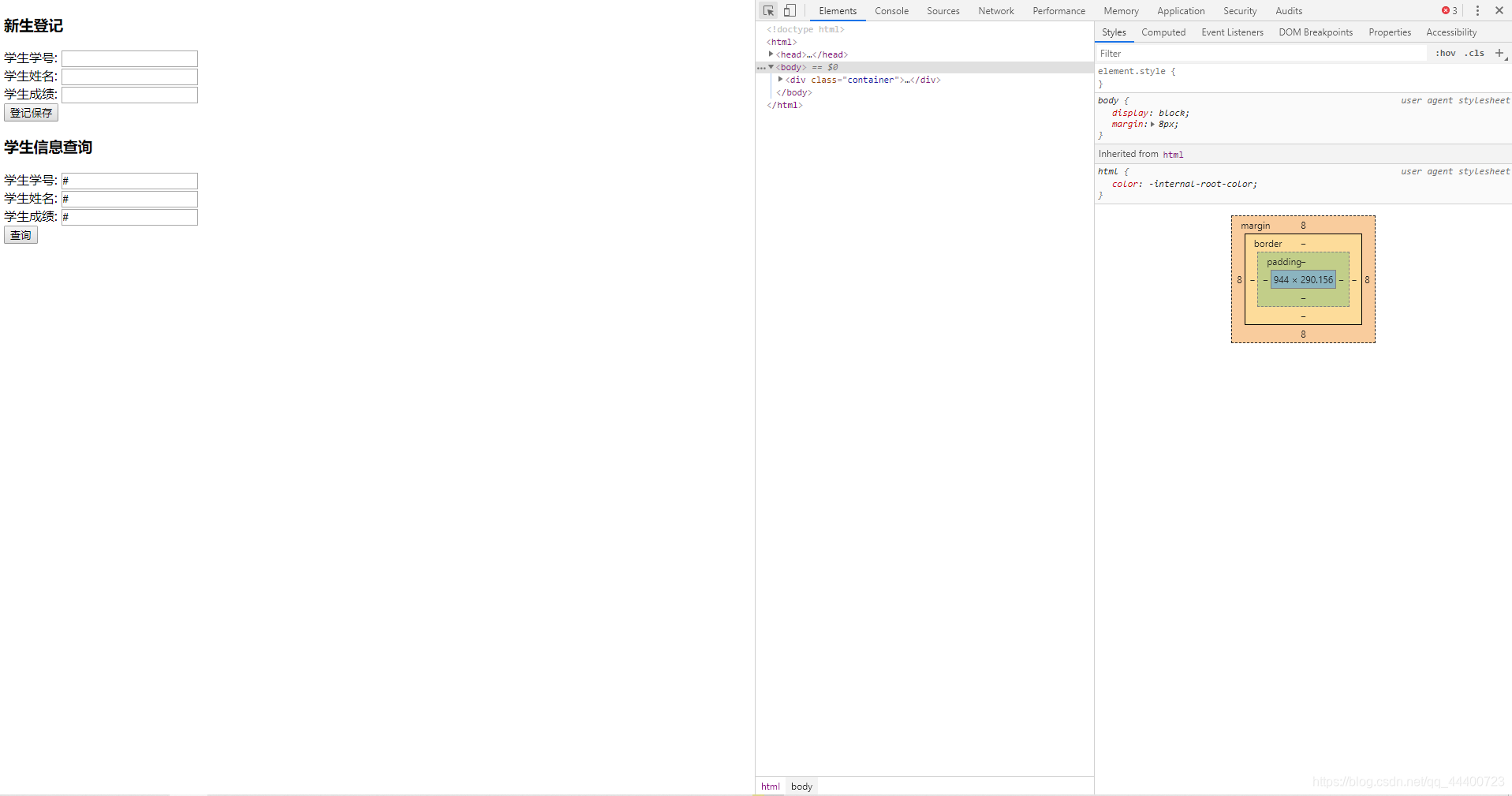The width and height of the screenshot is (1512, 796).
Task: Select the closing </html> tag line
Action: tap(785, 105)
